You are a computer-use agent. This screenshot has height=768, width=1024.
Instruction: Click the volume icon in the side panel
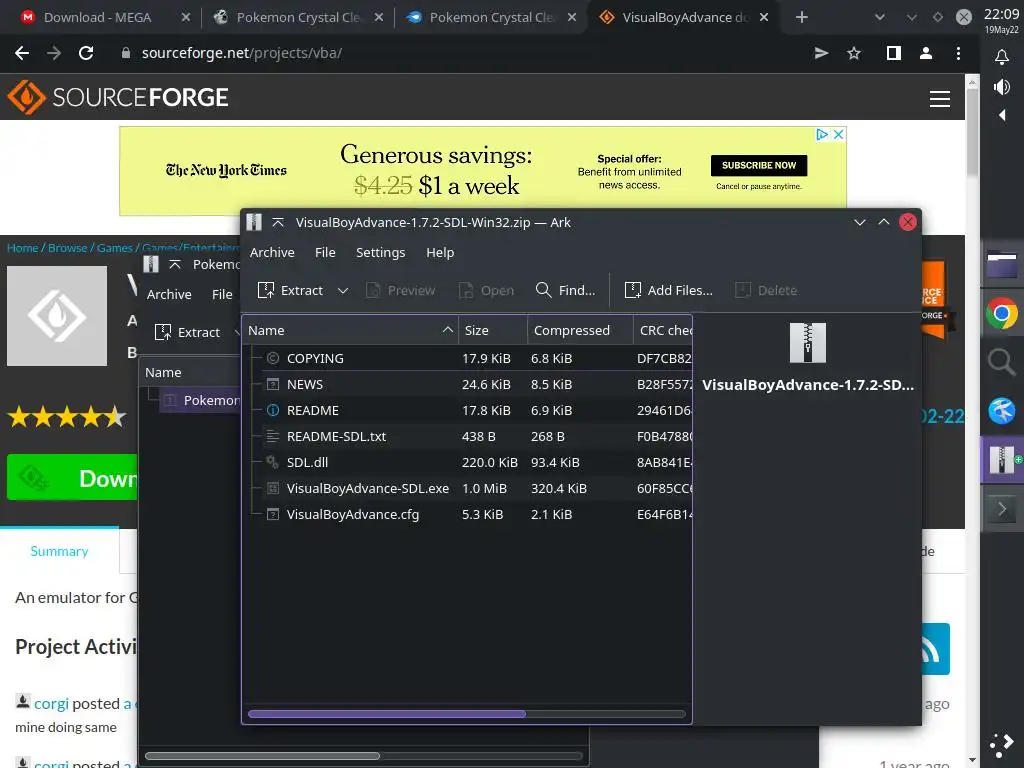point(1002,87)
